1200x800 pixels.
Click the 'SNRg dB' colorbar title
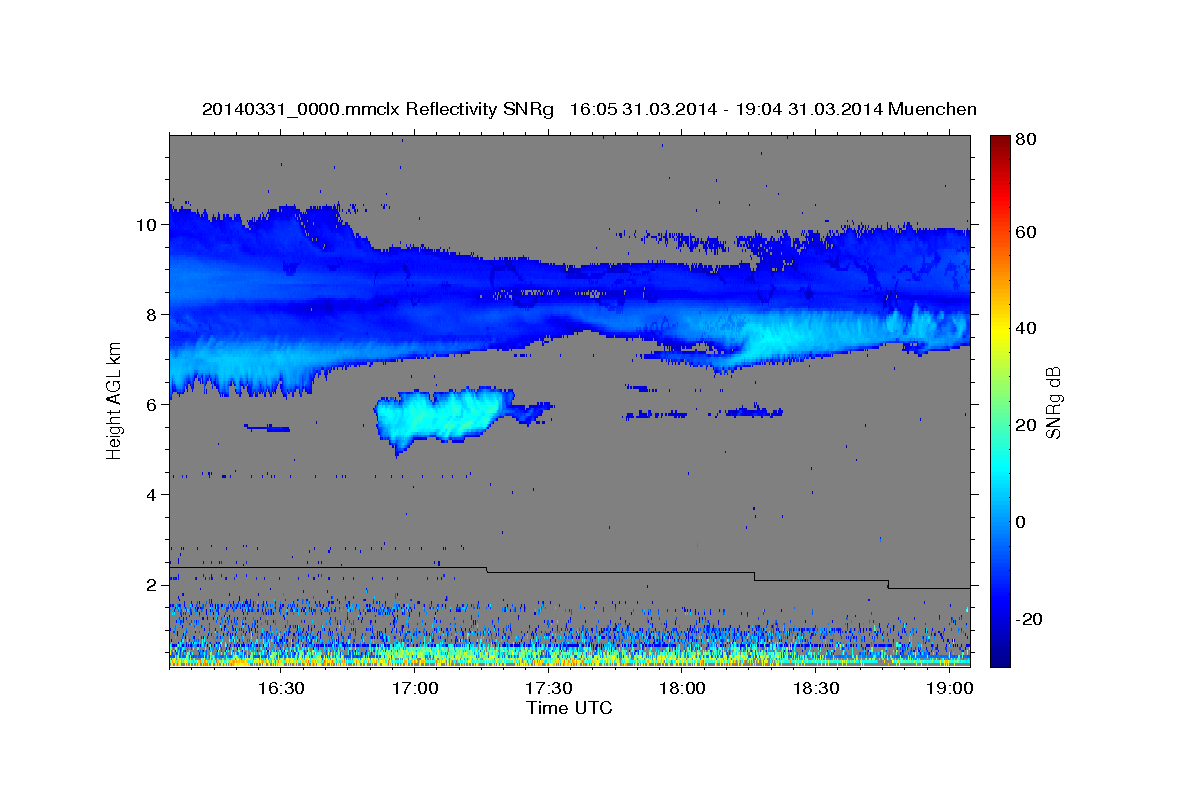tap(1054, 403)
